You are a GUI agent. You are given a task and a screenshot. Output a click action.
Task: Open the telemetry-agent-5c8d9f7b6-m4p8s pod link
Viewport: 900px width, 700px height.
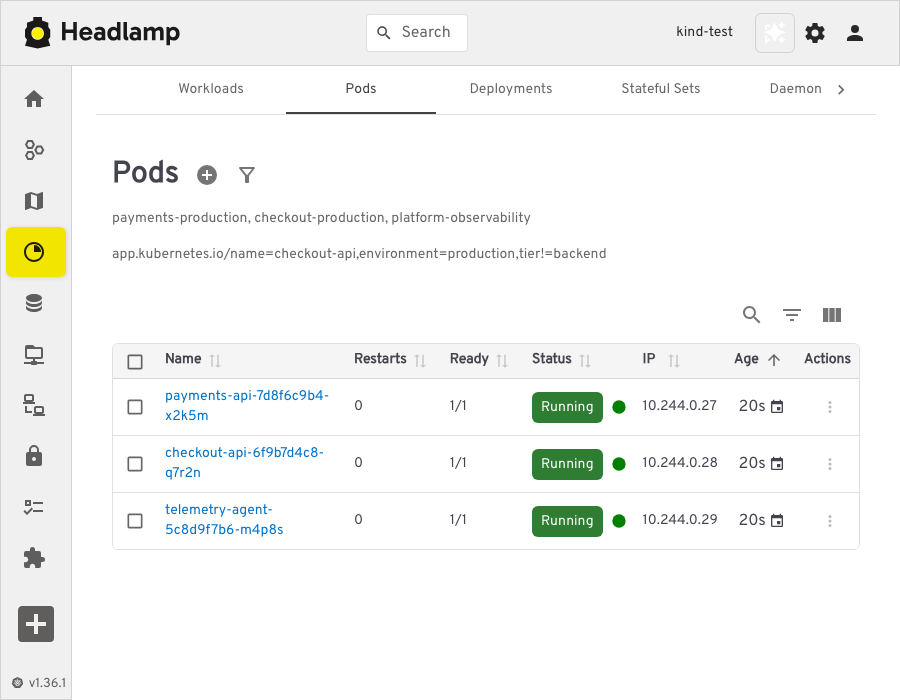pos(224,519)
